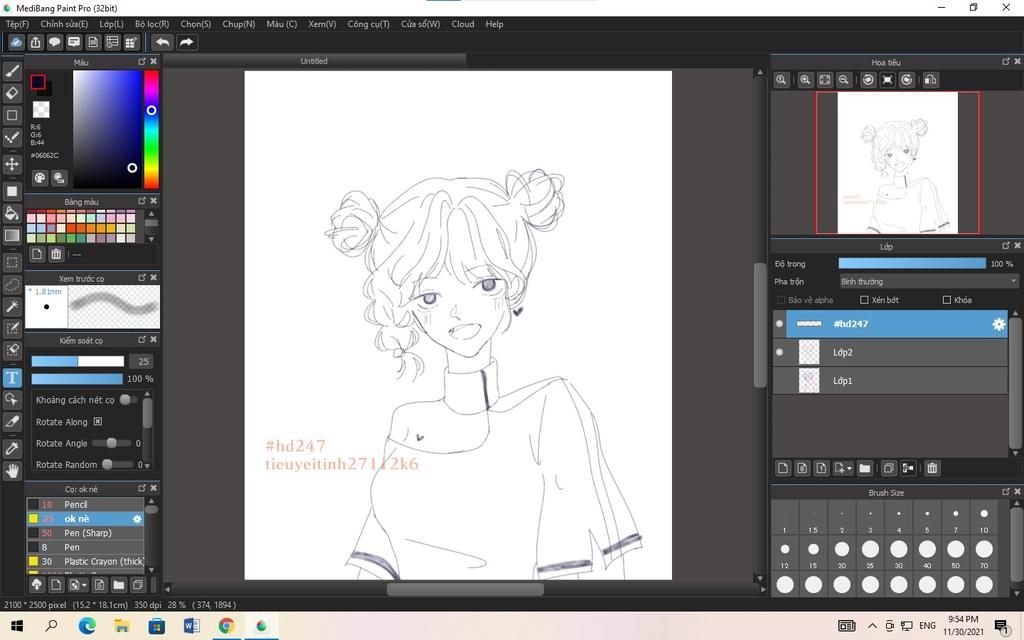Show hidden system tray icons chevron
This screenshot has width=1024, height=640.
point(872,626)
